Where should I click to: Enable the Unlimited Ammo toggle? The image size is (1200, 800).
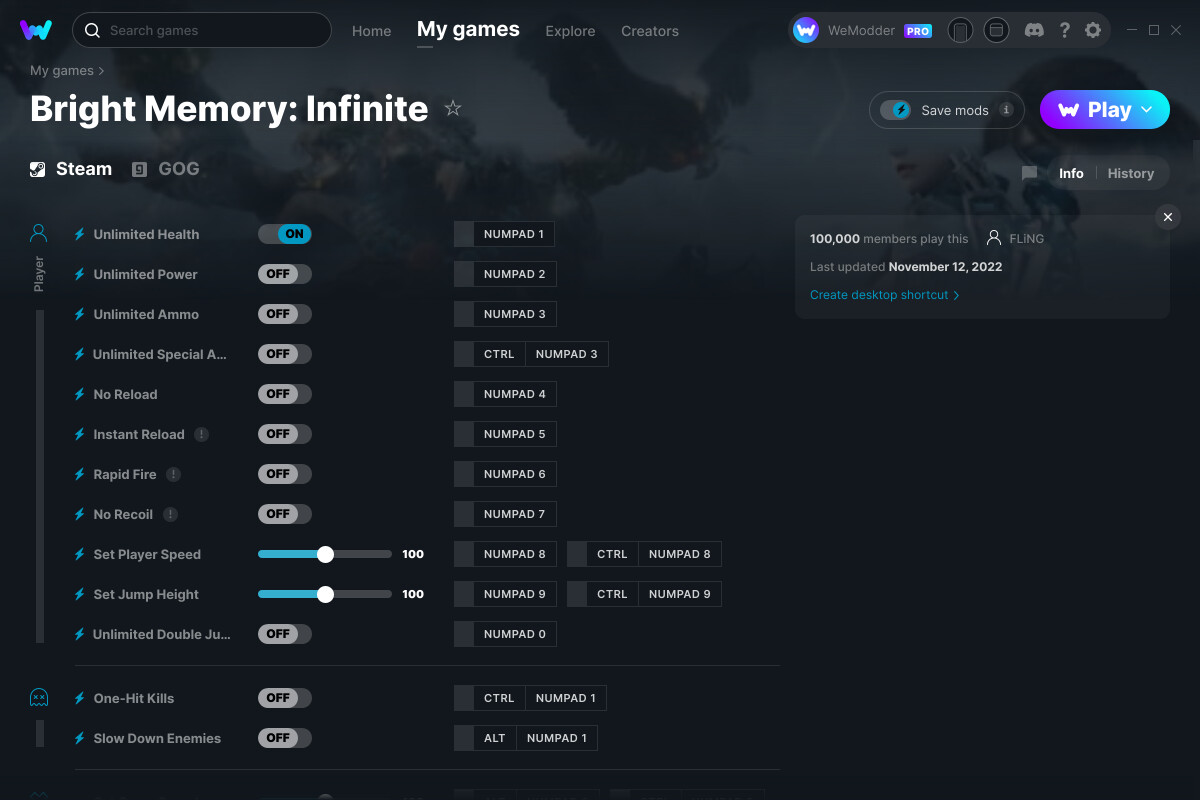click(285, 313)
